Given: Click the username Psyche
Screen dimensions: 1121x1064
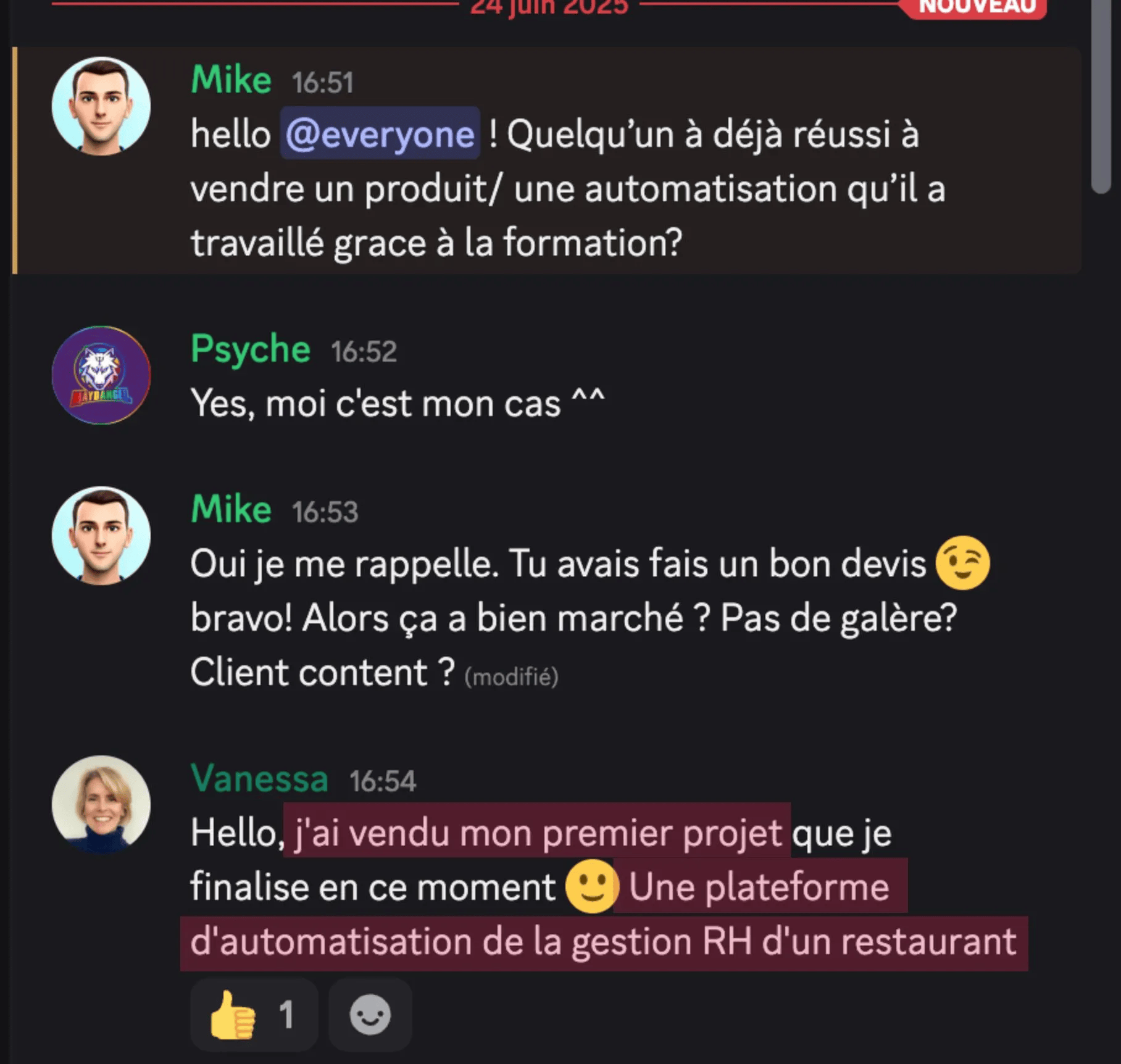Looking at the screenshot, I should pyautogui.click(x=251, y=349).
